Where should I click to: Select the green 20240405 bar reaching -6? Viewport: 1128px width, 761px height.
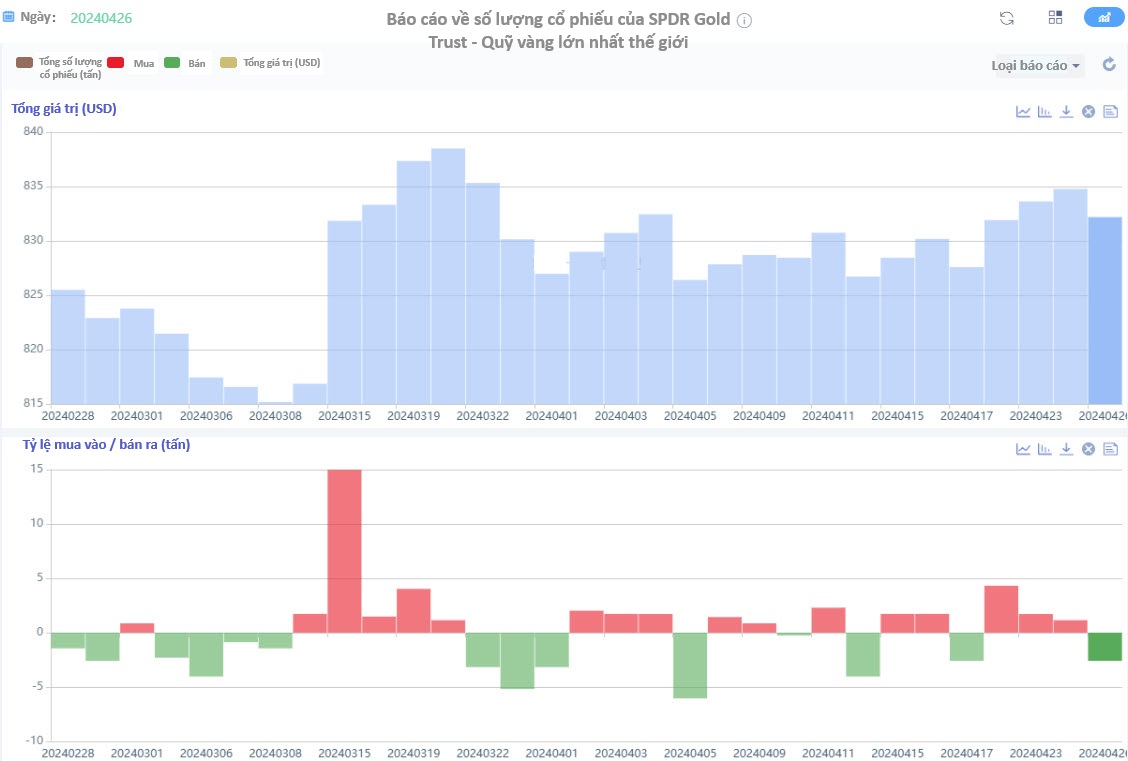point(690,665)
